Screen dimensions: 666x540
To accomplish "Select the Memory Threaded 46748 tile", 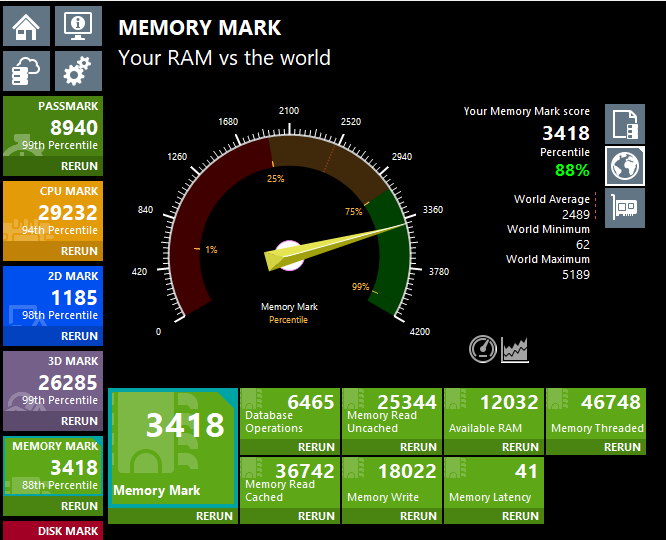I will (595, 414).
